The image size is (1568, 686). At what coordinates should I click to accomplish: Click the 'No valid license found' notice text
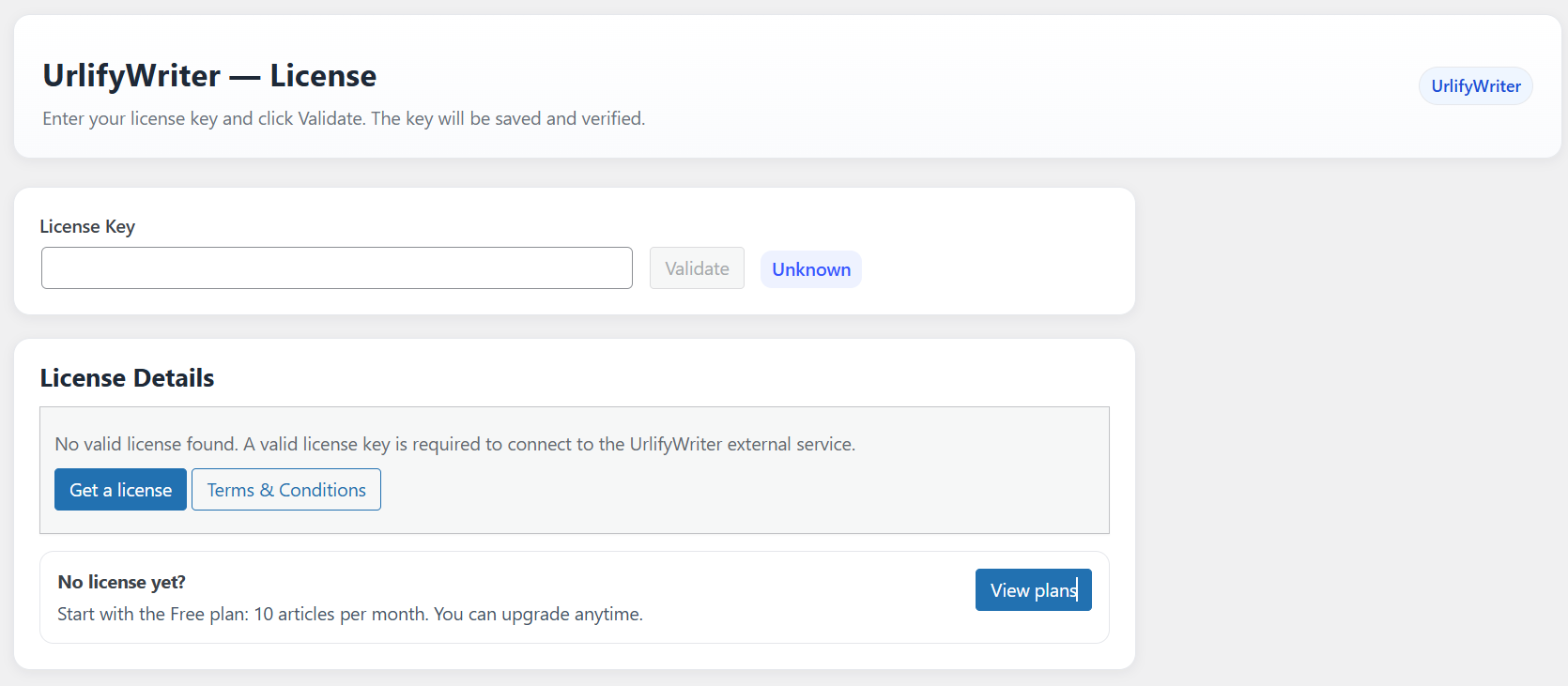pyautogui.click(x=455, y=444)
